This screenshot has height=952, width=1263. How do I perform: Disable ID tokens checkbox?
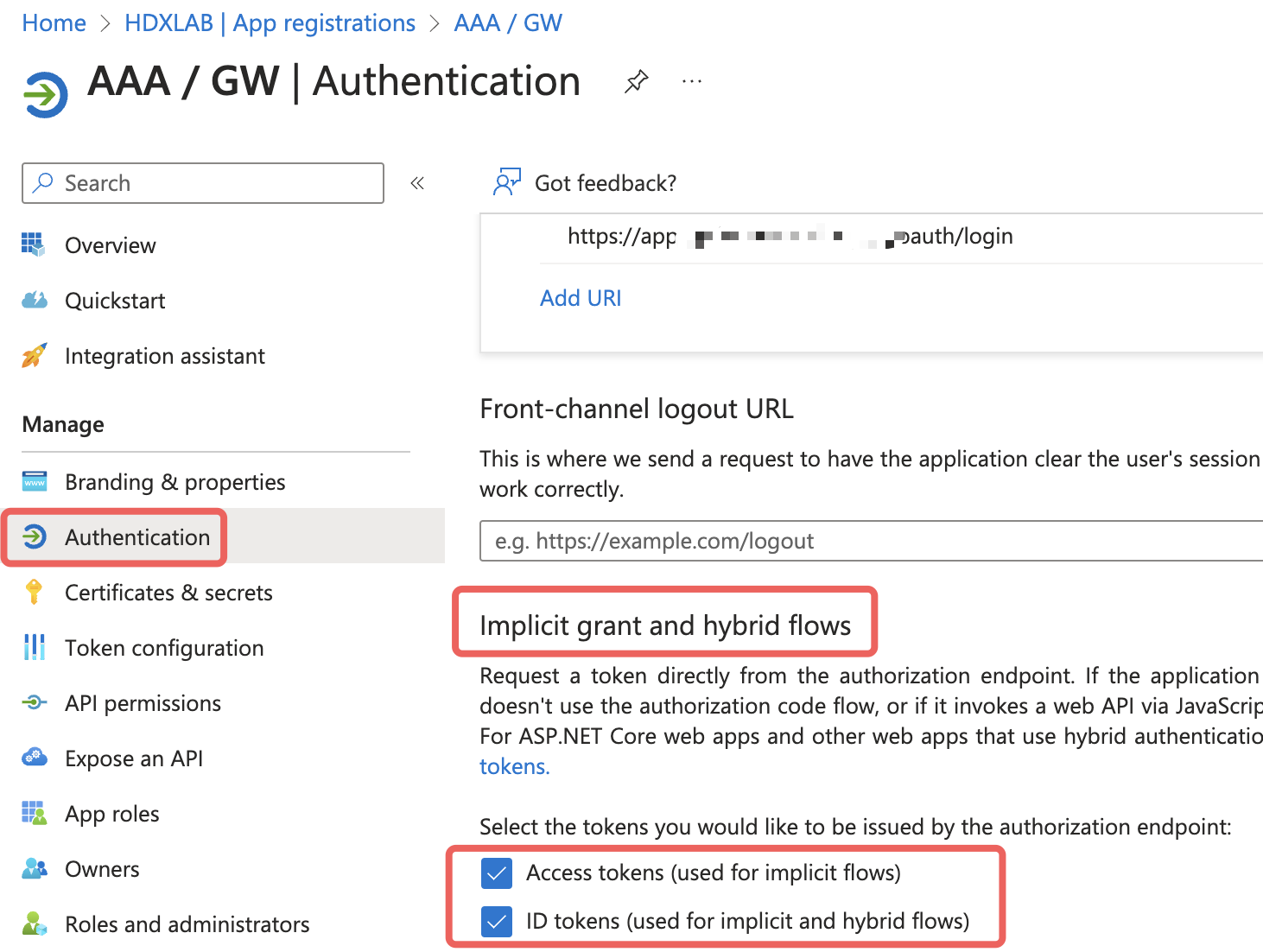[497, 922]
